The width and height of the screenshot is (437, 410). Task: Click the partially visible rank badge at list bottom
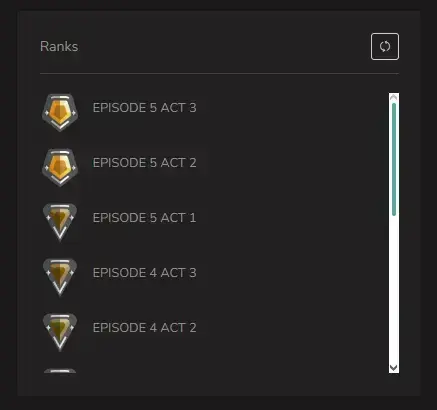click(x=60, y=371)
